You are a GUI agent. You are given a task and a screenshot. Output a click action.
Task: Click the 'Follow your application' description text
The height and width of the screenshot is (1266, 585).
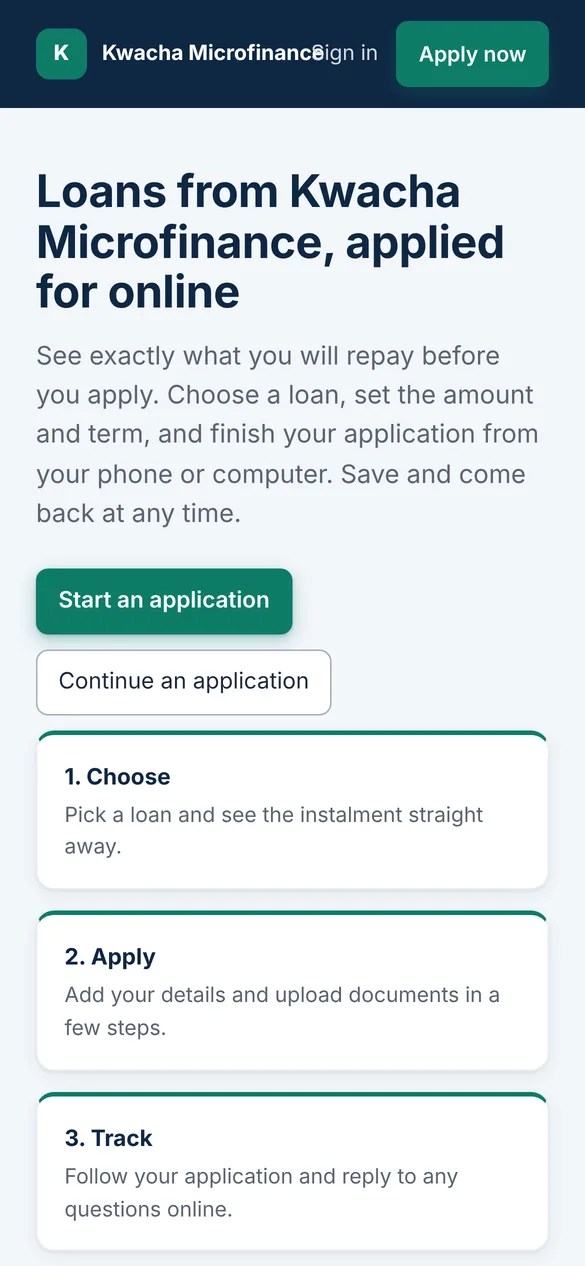[x=262, y=1192]
